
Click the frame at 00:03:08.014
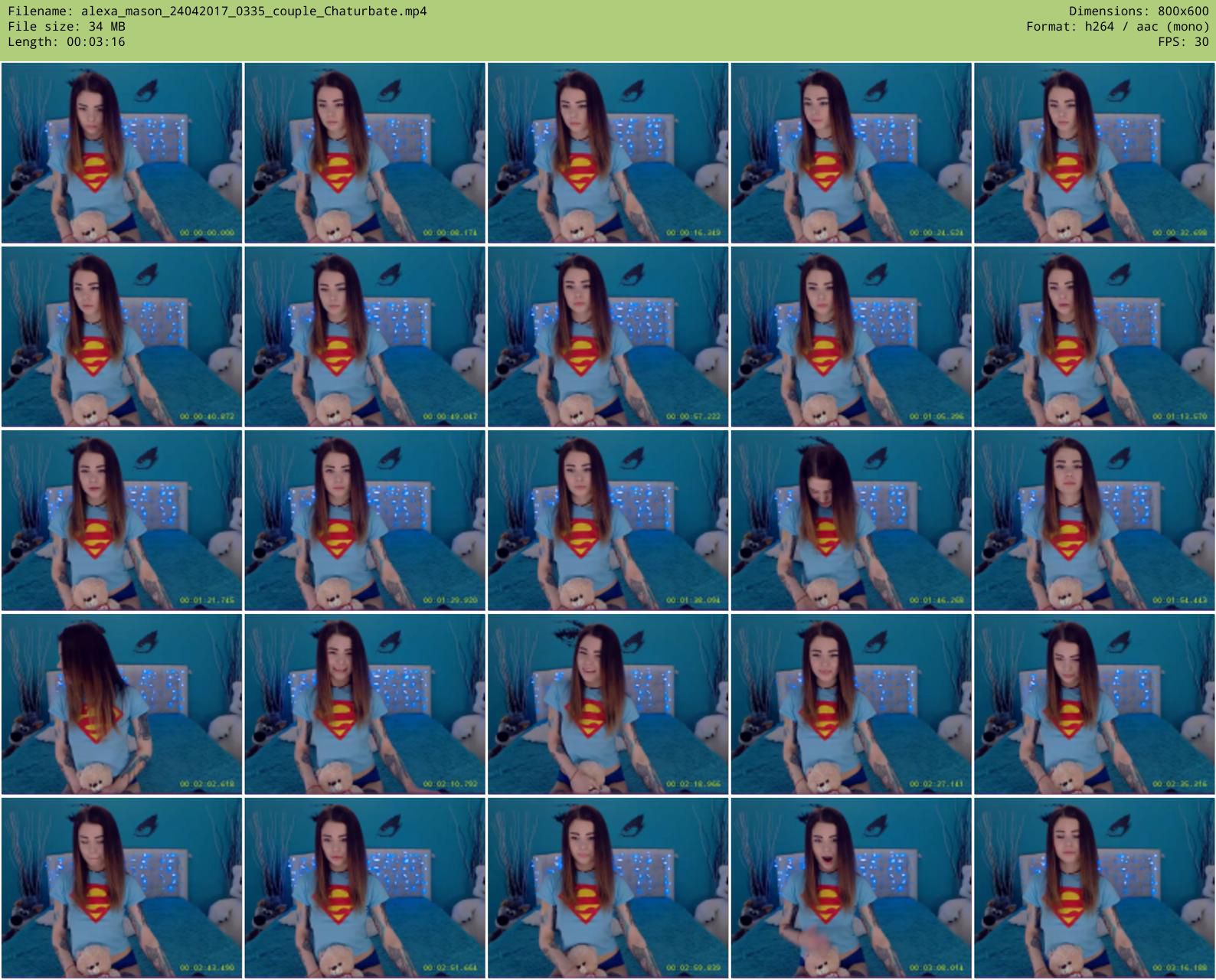852,888
